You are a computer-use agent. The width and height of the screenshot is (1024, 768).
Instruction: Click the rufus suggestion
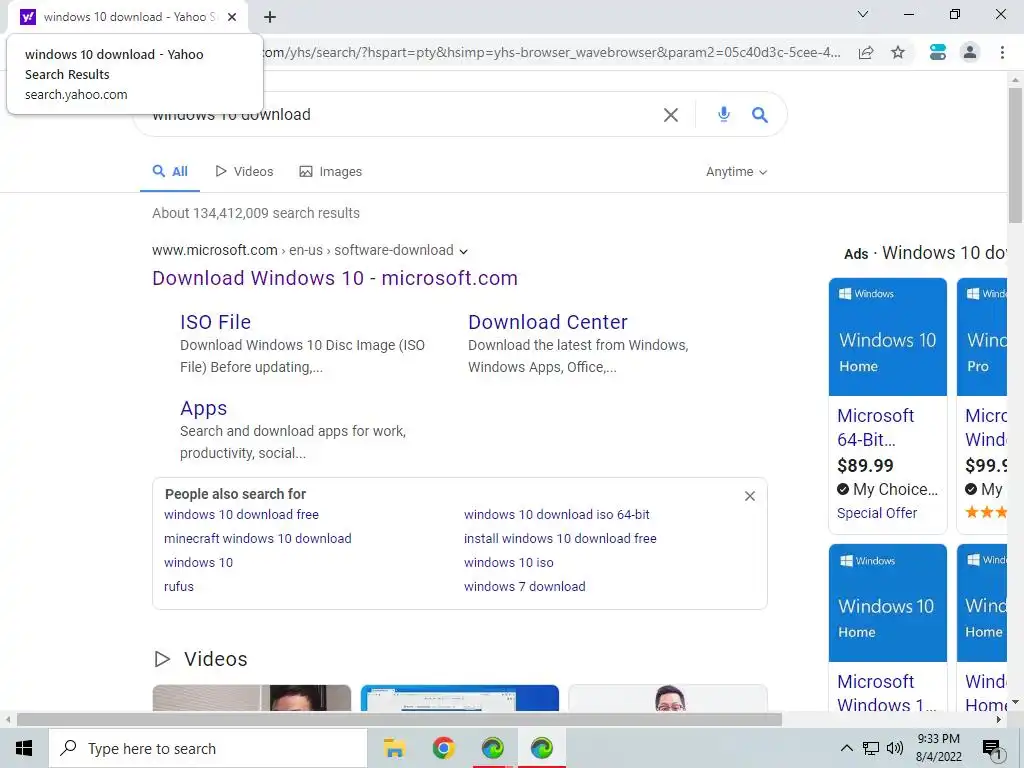[179, 586]
